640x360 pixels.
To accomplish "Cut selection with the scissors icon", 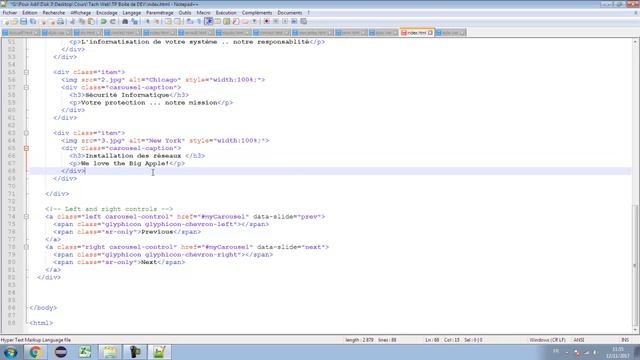I will pyautogui.click(x=72, y=21).
